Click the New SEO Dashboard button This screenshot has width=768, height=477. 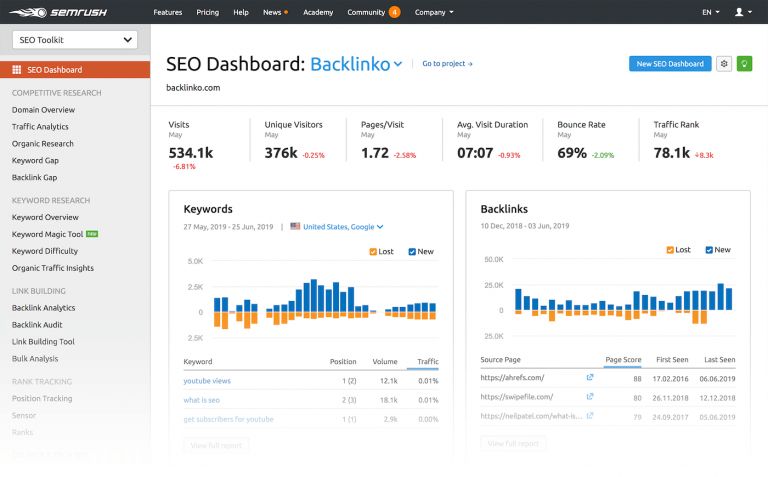[x=670, y=63]
